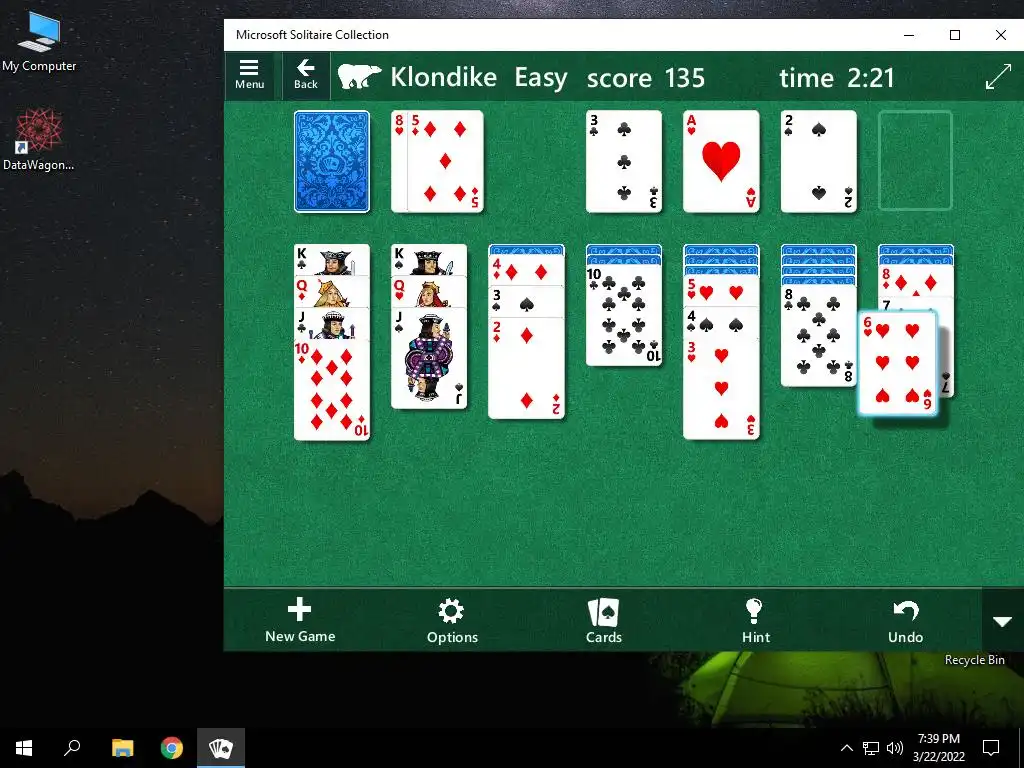Viewport: 1024px width, 768px height.
Task: Select the jack of clubs card
Action: (332, 324)
